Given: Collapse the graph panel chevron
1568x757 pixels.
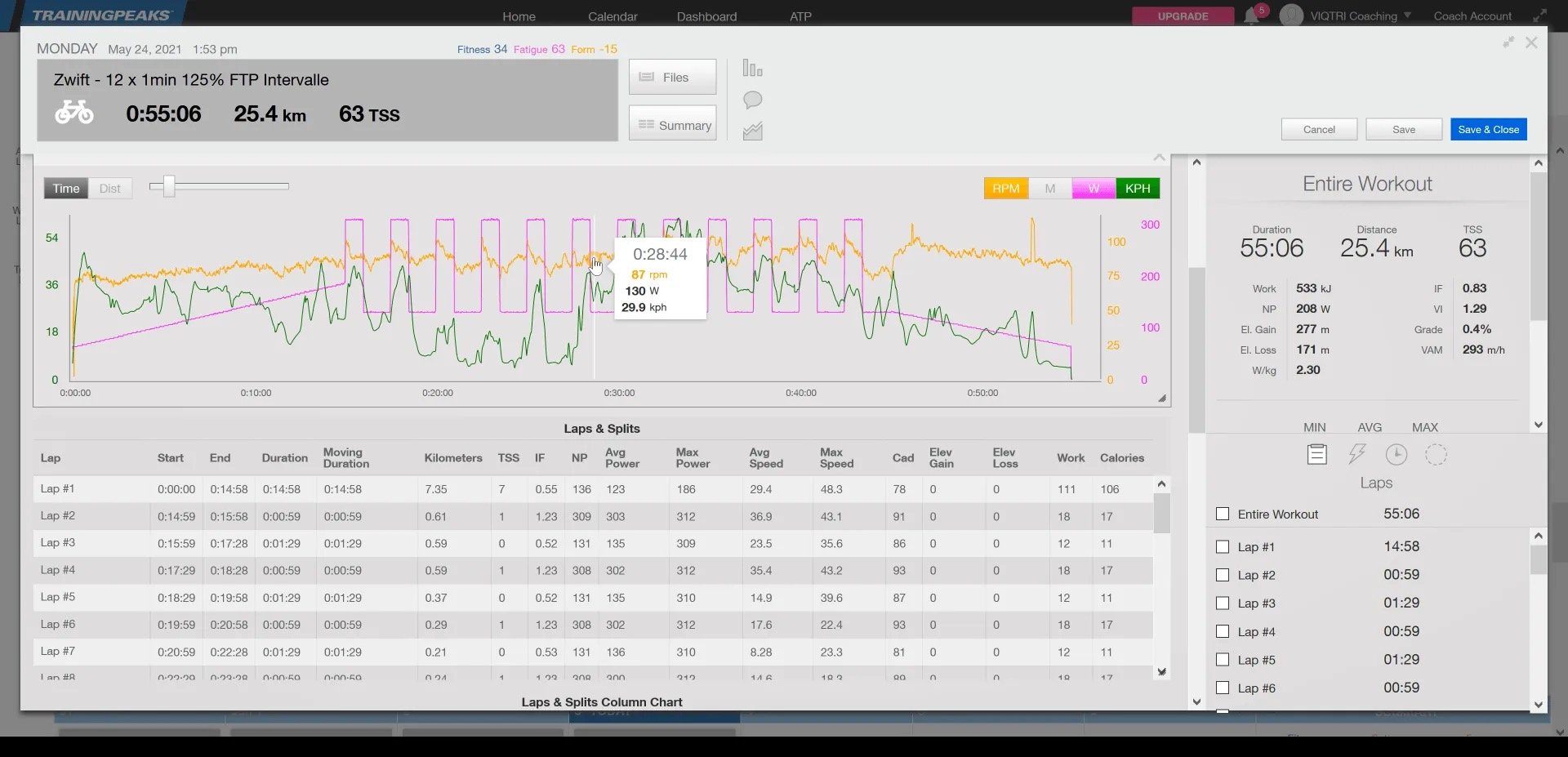Looking at the screenshot, I should tap(1159, 157).
